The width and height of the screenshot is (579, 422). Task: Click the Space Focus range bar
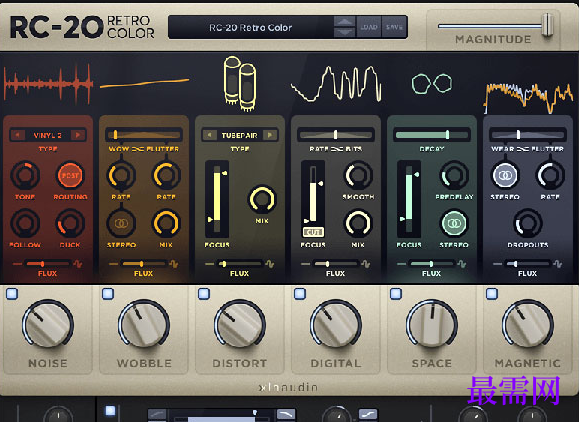click(409, 199)
